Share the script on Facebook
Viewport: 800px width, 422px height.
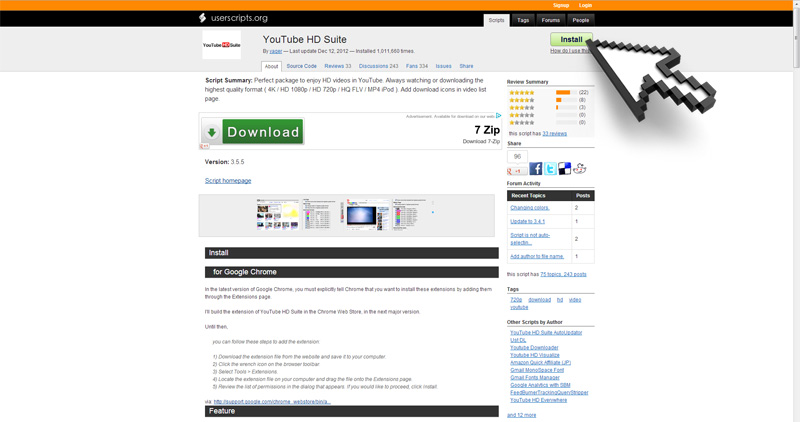point(536,169)
